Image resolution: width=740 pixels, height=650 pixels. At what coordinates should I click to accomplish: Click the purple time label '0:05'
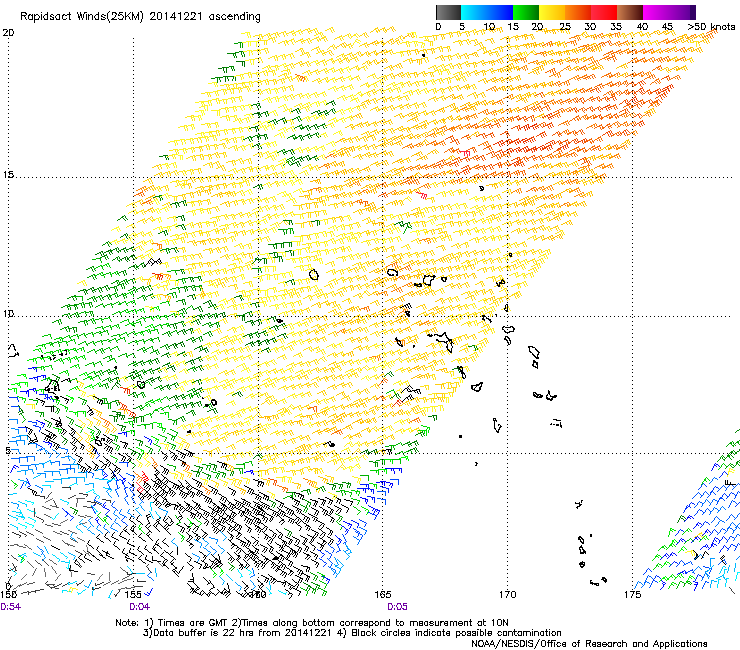click(x=397, y=607)
